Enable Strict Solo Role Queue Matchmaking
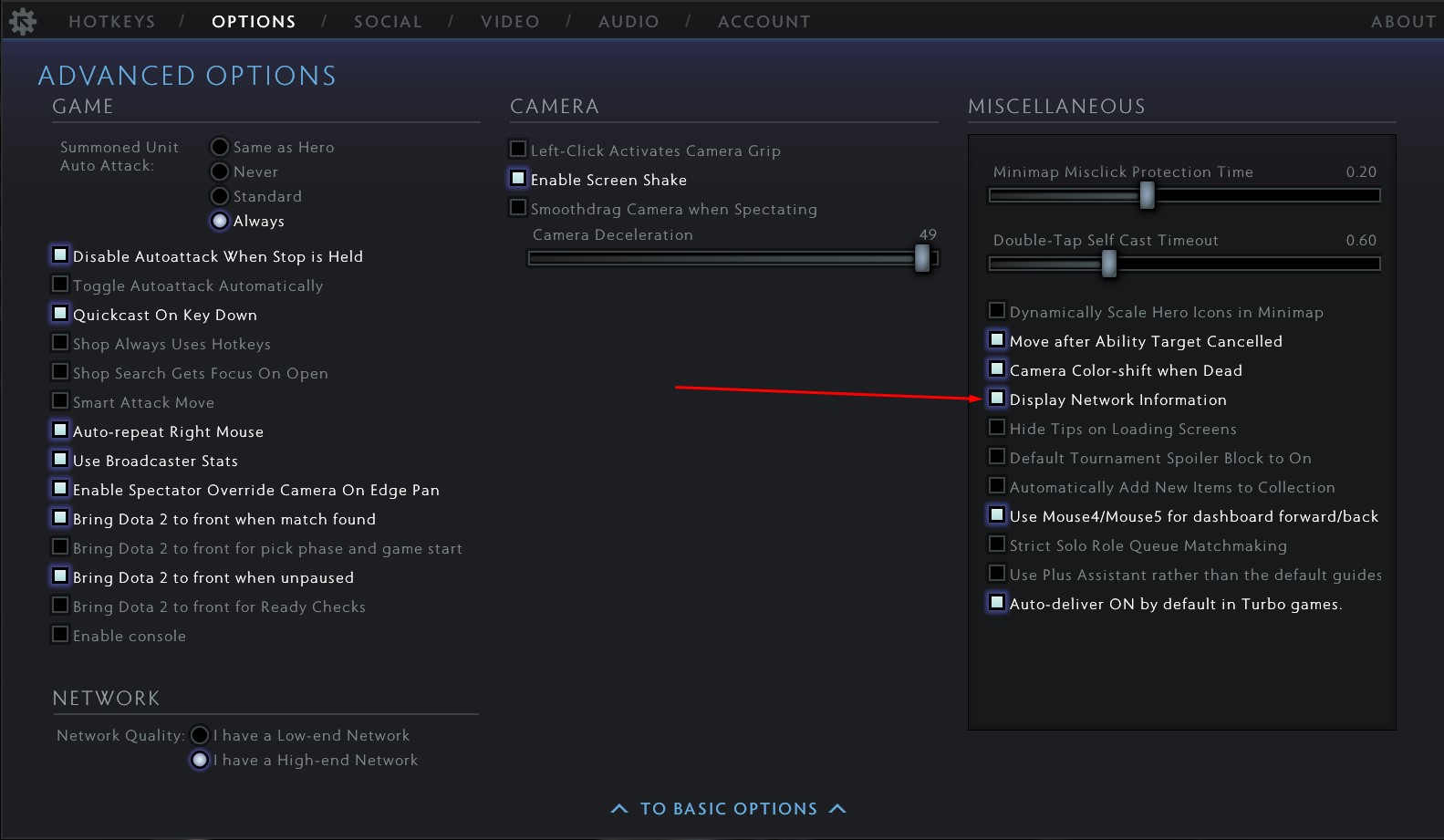 click(x=997, y=544)
